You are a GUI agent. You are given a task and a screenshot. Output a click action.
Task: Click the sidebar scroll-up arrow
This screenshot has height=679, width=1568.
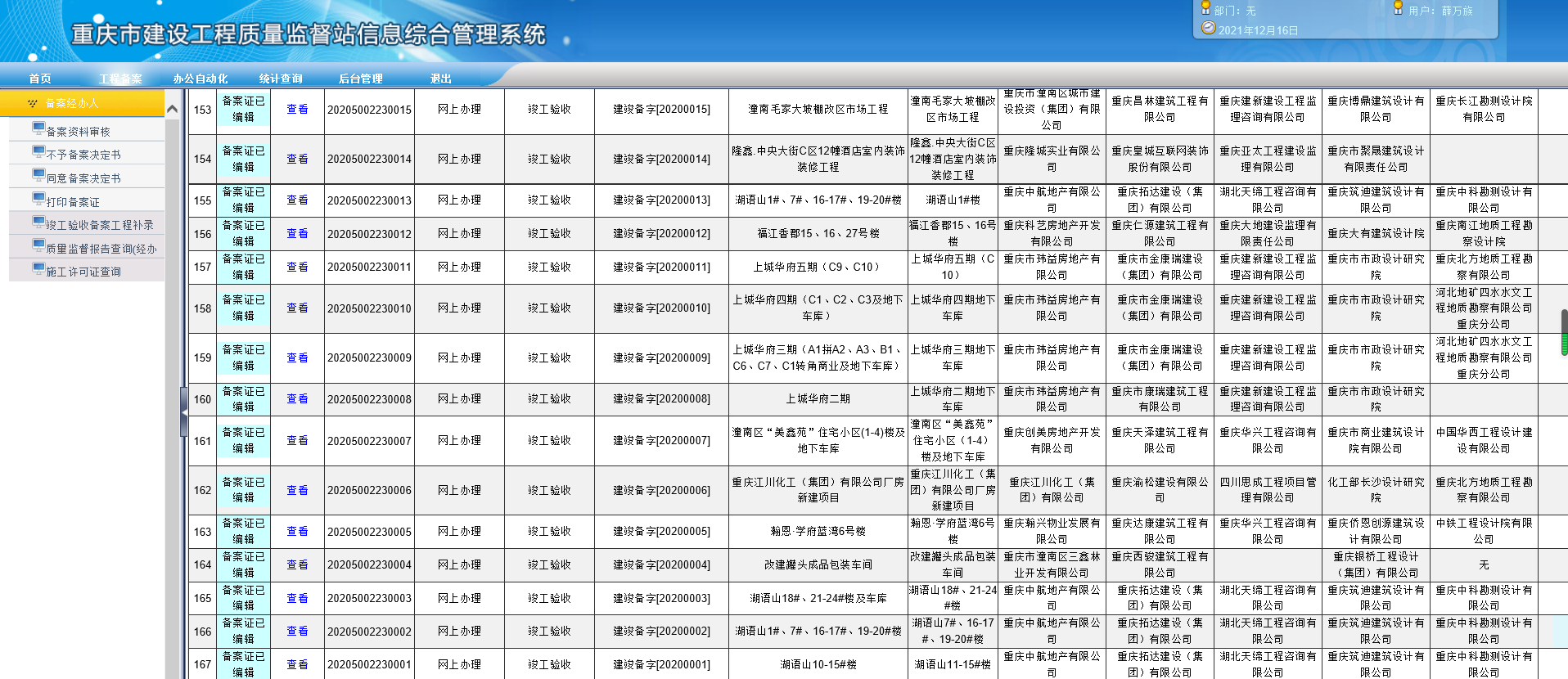172,109
